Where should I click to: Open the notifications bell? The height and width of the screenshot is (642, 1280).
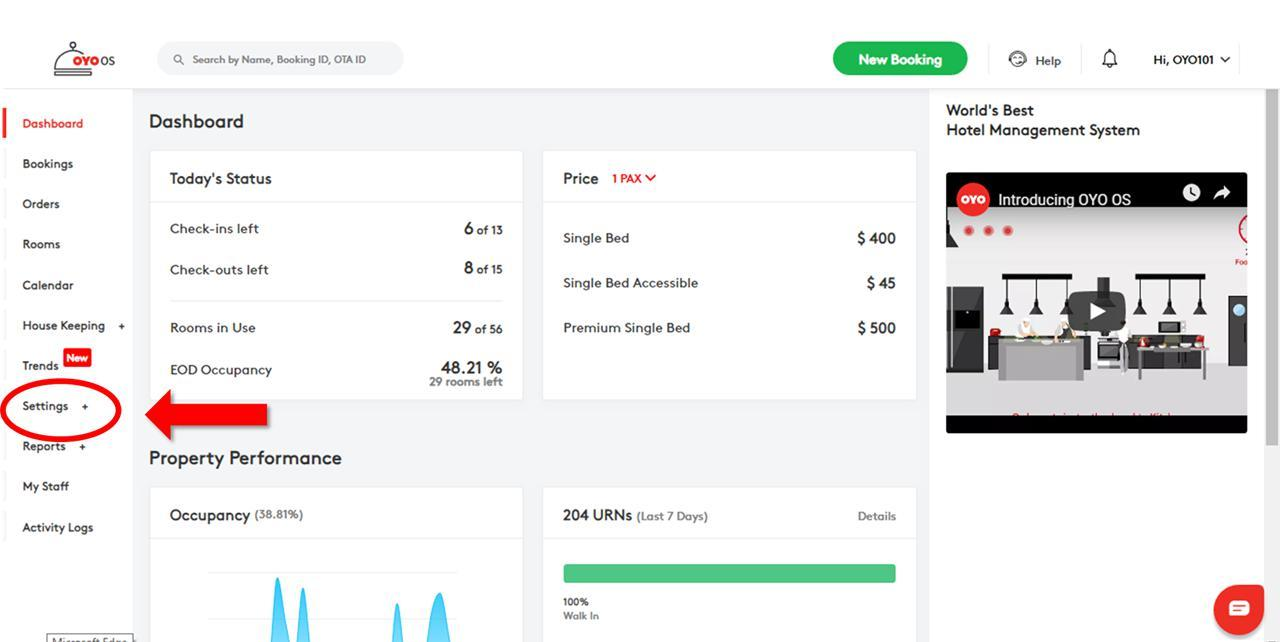[1109, 59]
